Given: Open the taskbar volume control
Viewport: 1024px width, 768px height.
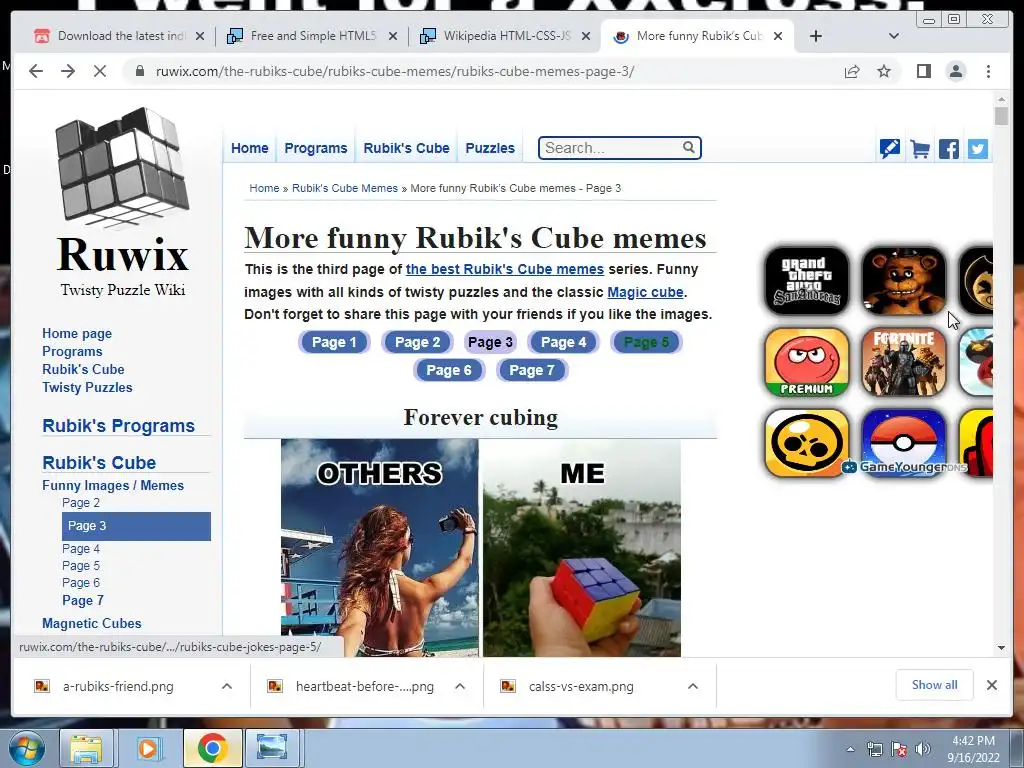Looking at the screenshot, I should pyautogui.click(x=923, y=749).
